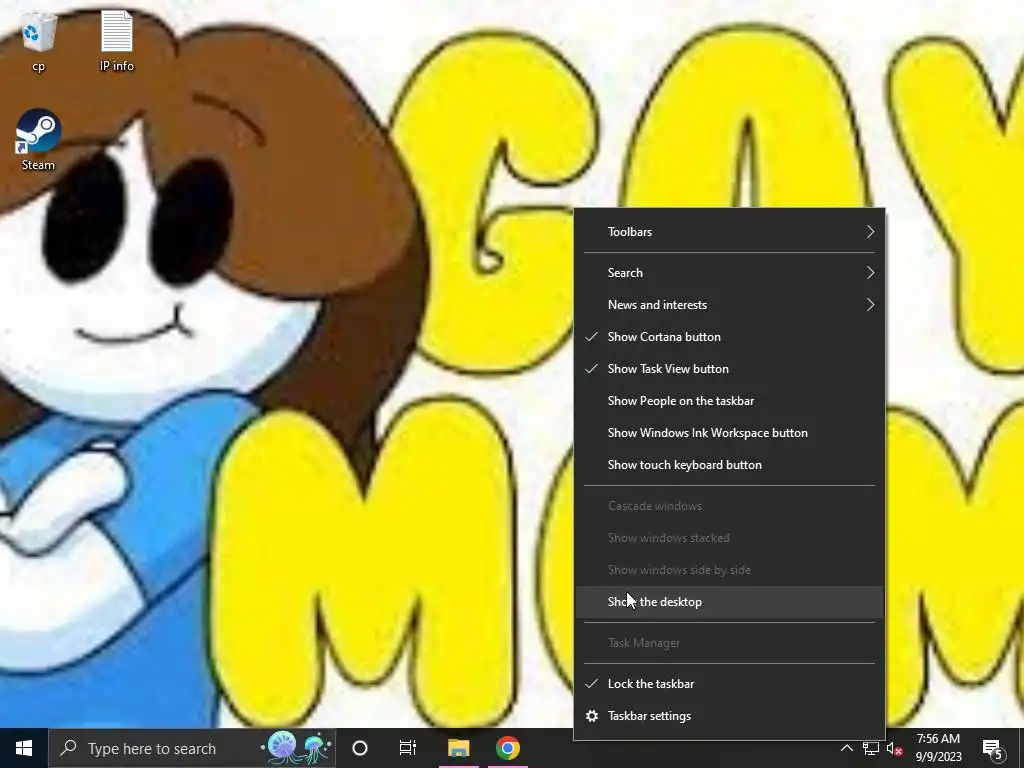
Task: Open the Windows Start menu
Action: [x=24, y=748]
